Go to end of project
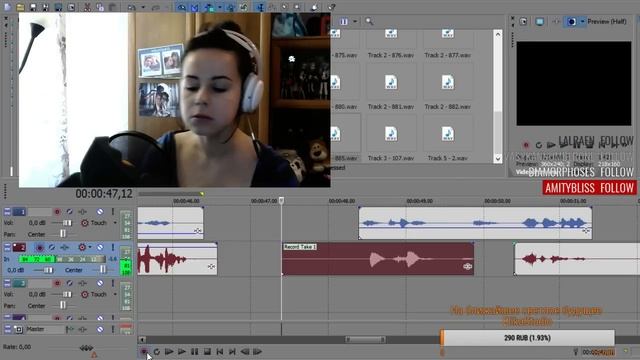The width and height of the screenshot is (640, 360). (232, 351)
